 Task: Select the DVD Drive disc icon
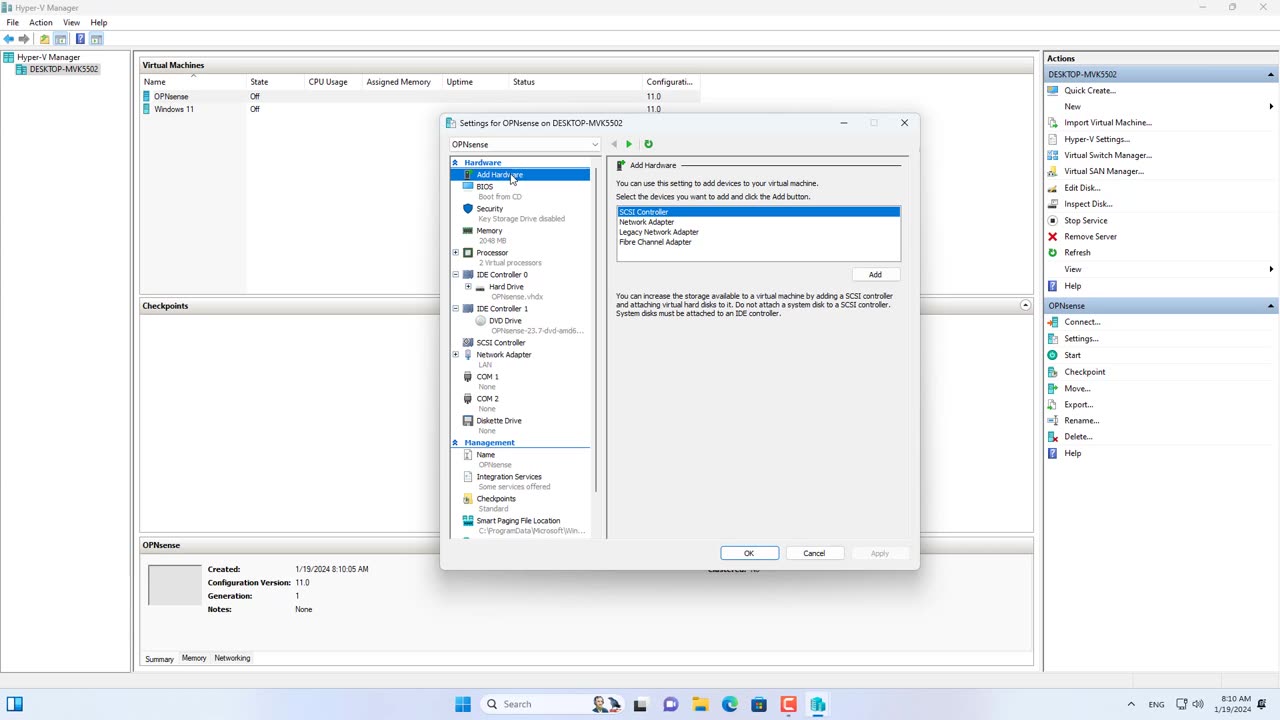point(481,321)
